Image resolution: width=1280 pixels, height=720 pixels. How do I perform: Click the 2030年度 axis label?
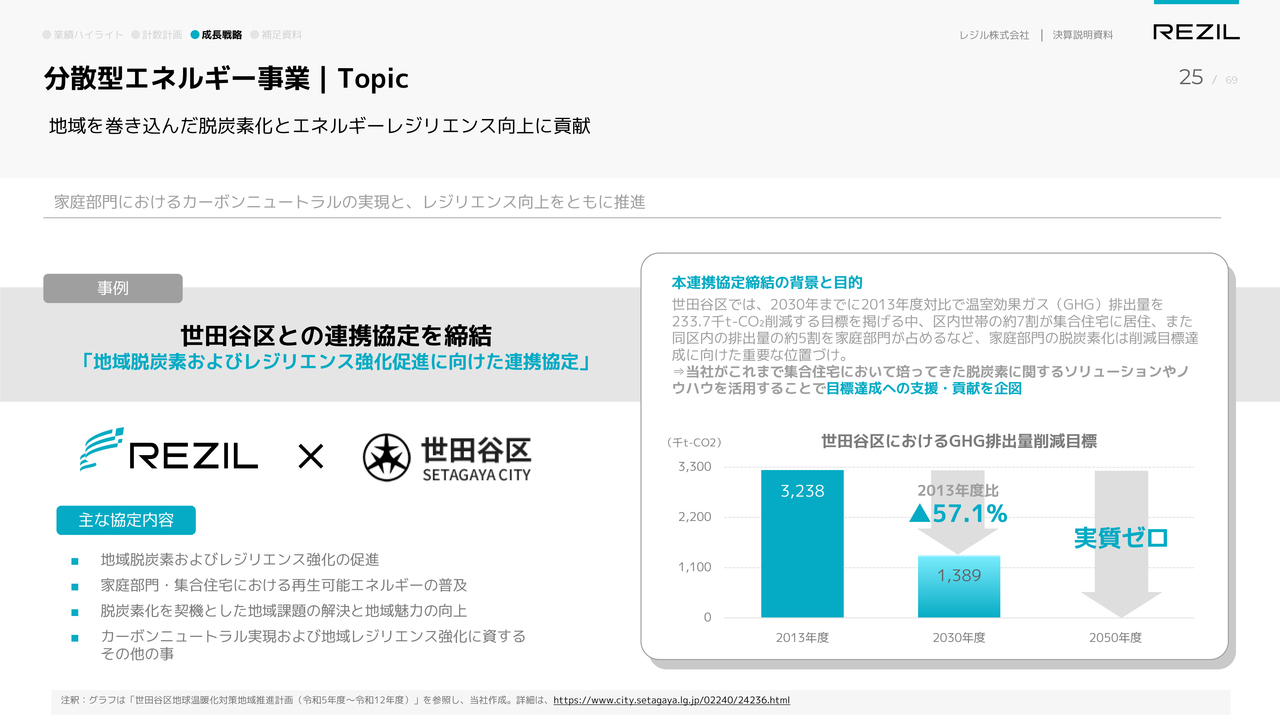(x=959, y=637)
